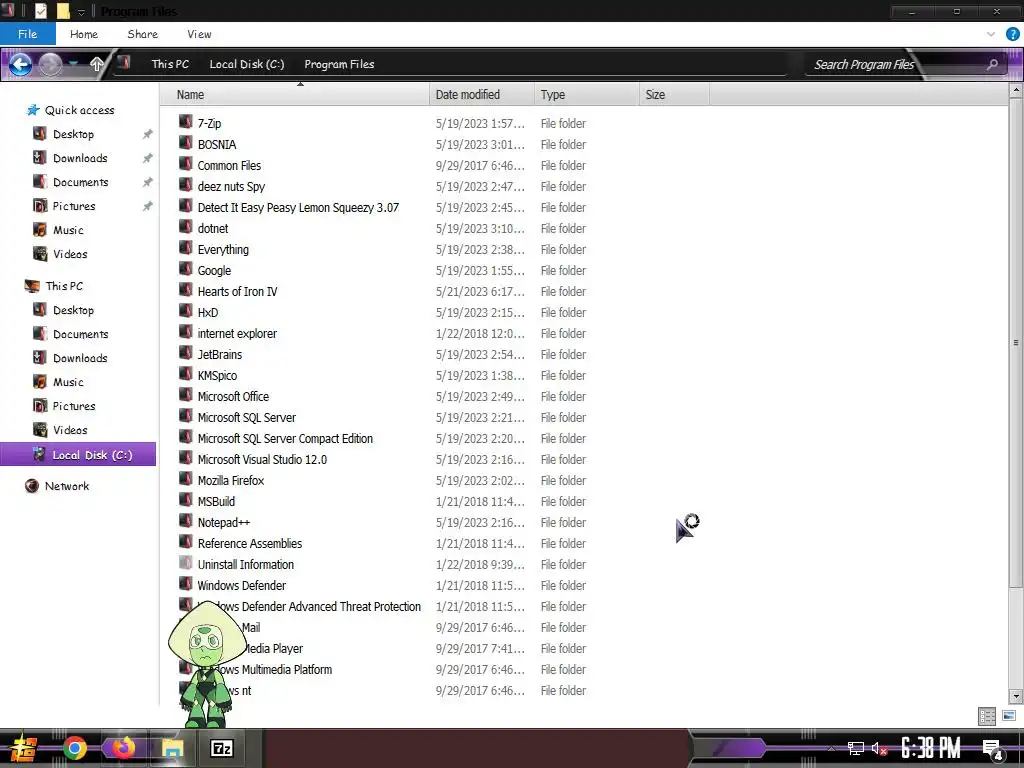Viewport: 1024px width, 768px height.
Task: Select the BOSNIA folder icon
Action: click(x=185, y=143)
